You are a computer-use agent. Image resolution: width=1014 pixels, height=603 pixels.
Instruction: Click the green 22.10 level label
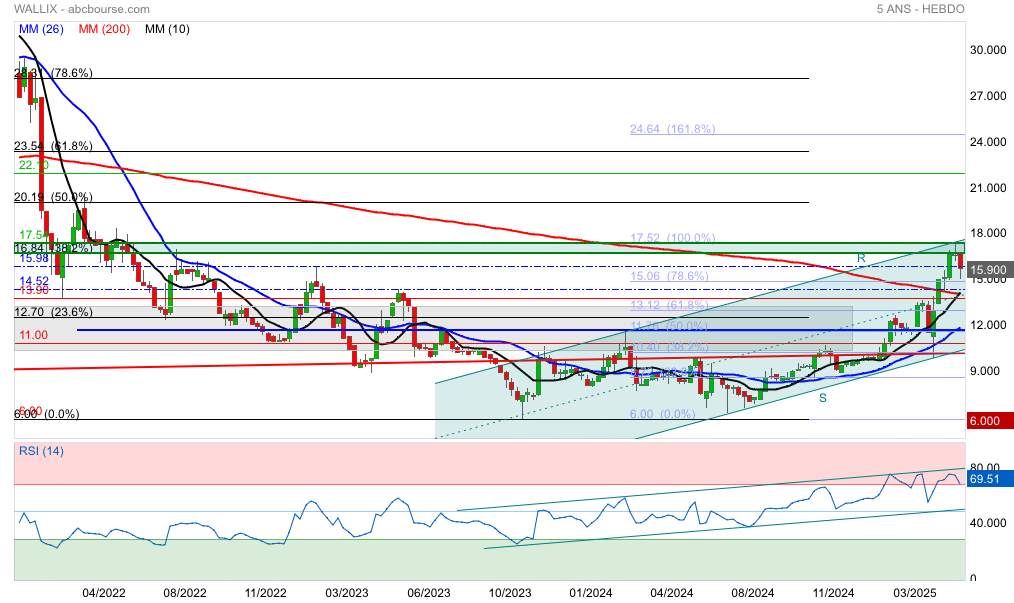[34, 165]
